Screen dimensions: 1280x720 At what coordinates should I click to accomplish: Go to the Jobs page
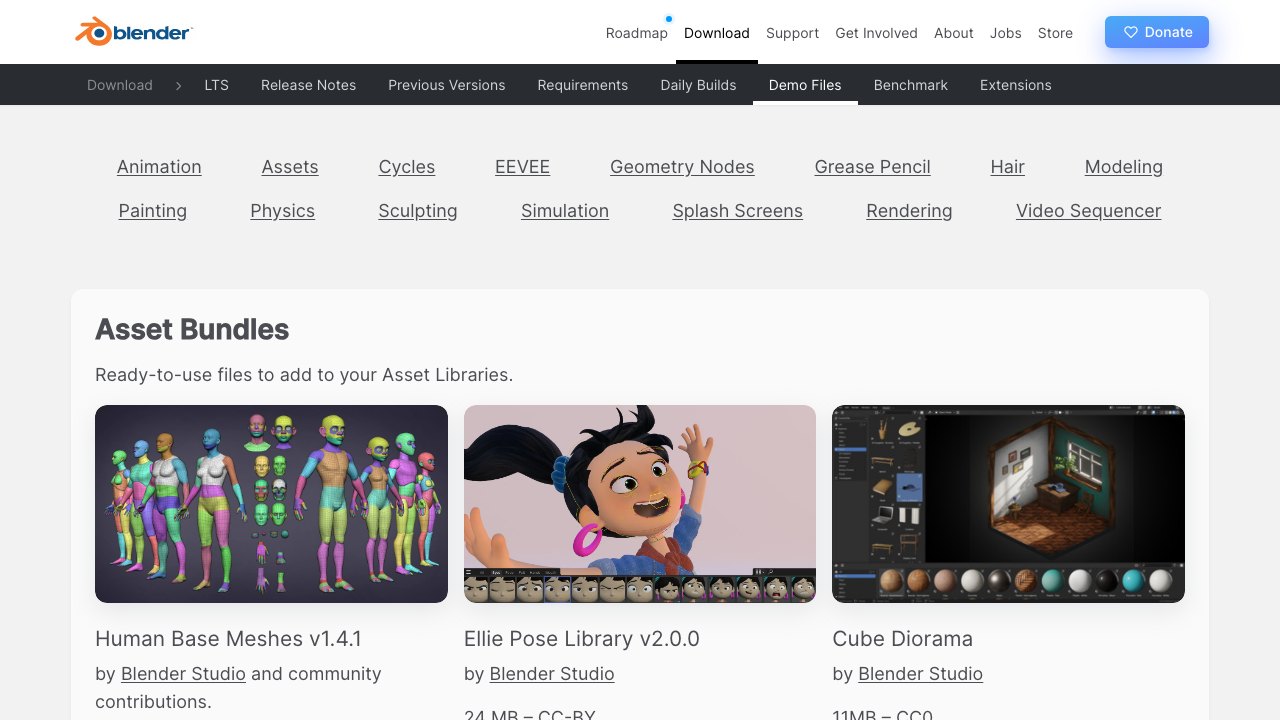tap(1005, 33)
